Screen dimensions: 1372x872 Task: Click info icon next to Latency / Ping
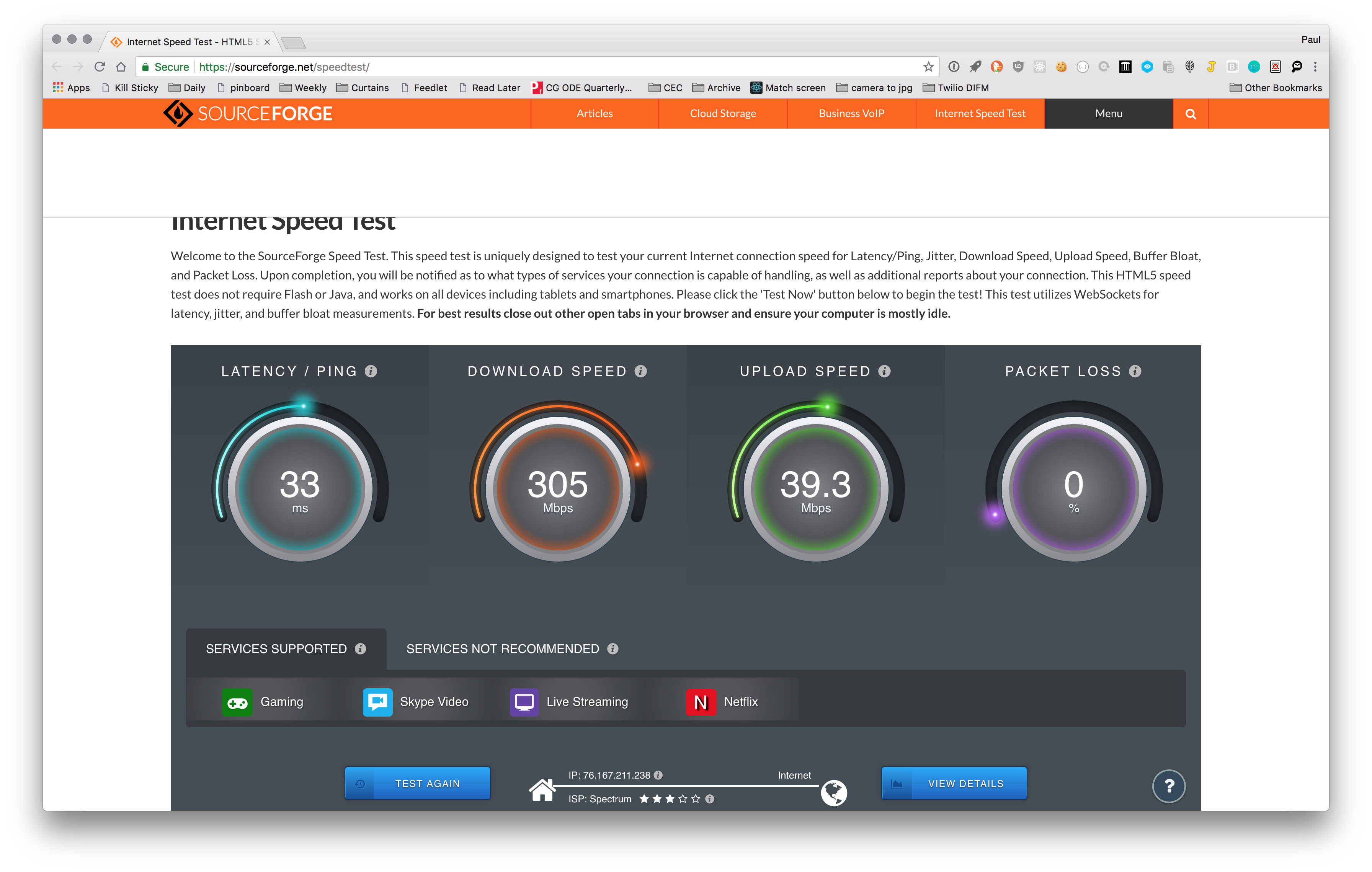[371, 371]
